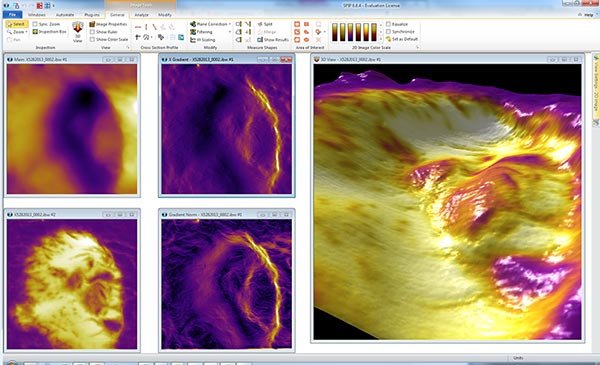Click the 3D View window title icon
Screen dimensions: 600x365
tap(316, 59)
